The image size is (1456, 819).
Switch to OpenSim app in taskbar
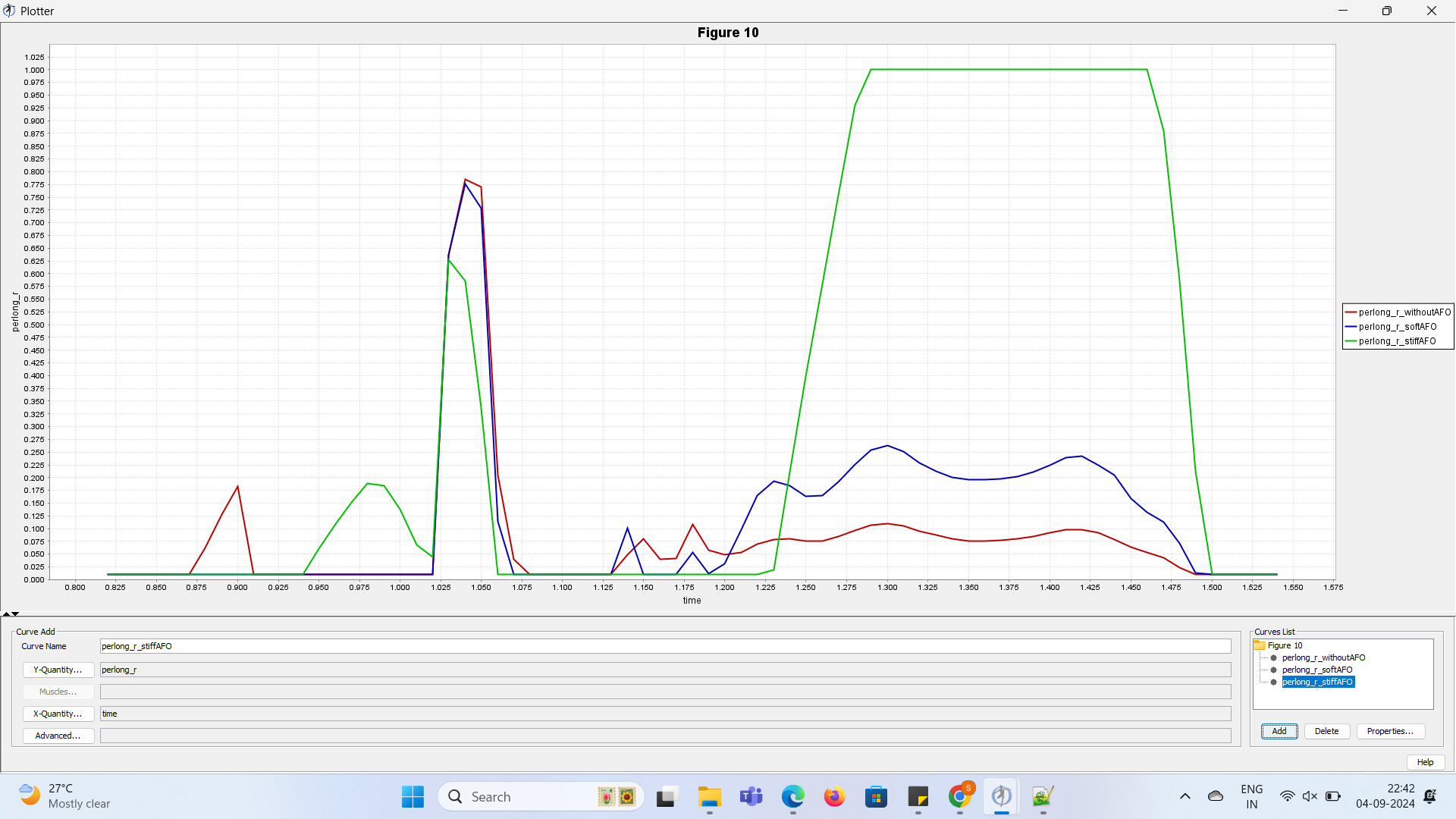pos(1001,796)
